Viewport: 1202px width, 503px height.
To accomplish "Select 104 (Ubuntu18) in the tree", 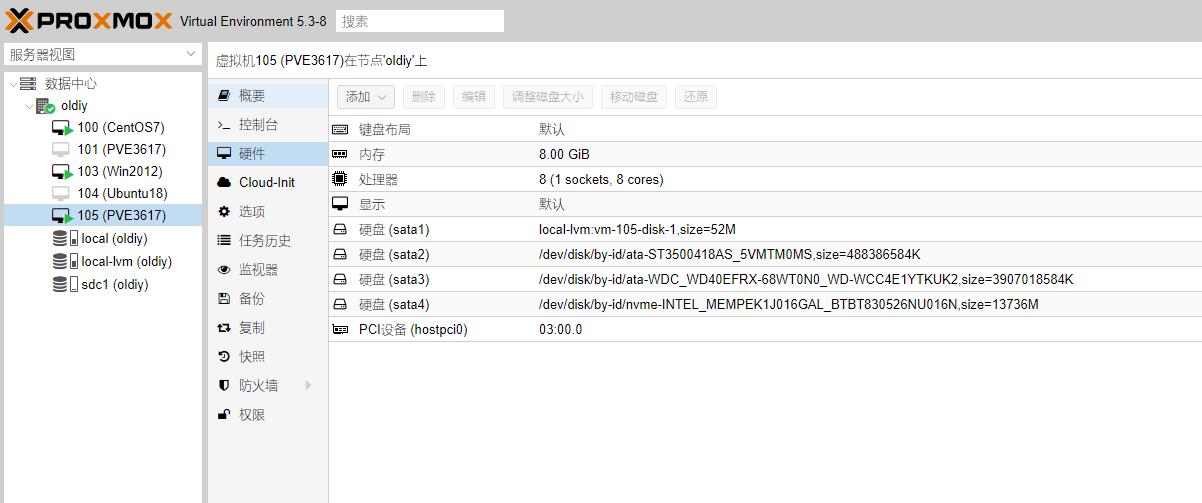I will 122,194.
